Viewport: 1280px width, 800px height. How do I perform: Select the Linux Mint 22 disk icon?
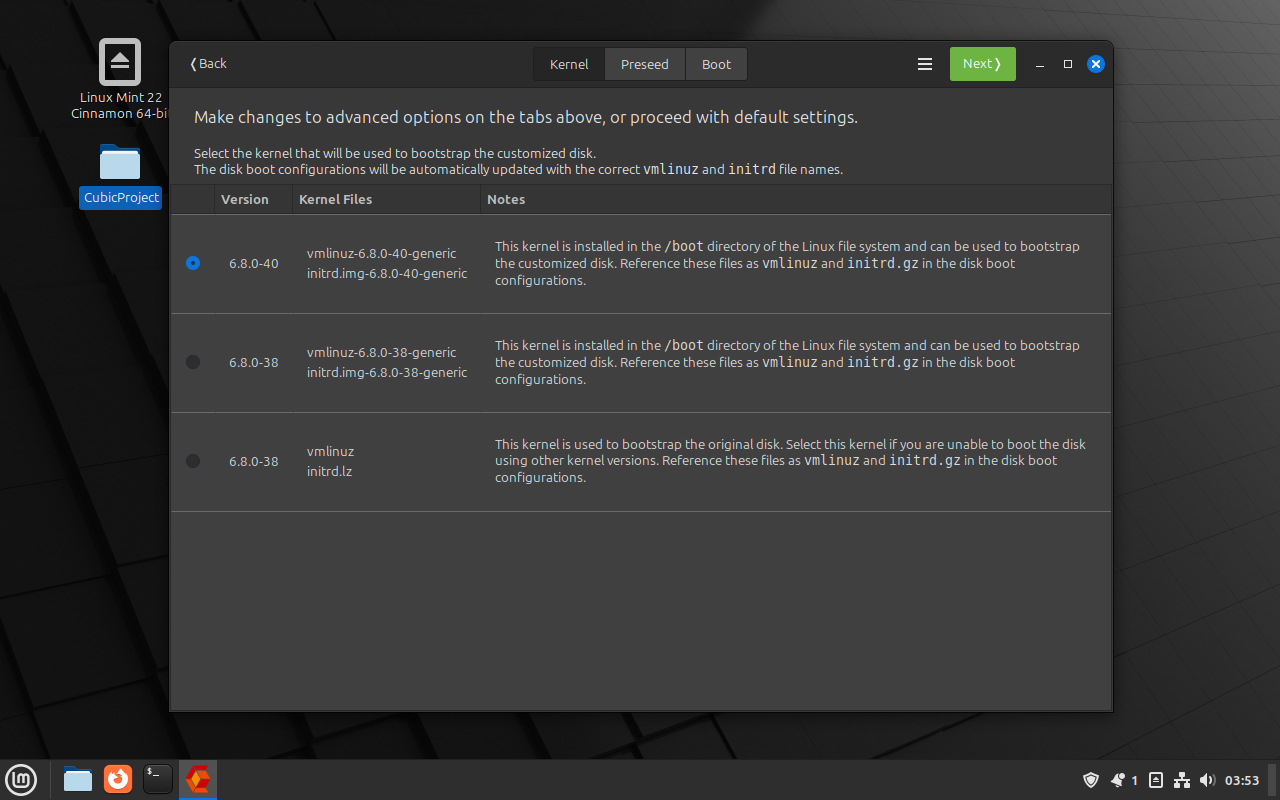pyautogui.click(x=120, y=62)
